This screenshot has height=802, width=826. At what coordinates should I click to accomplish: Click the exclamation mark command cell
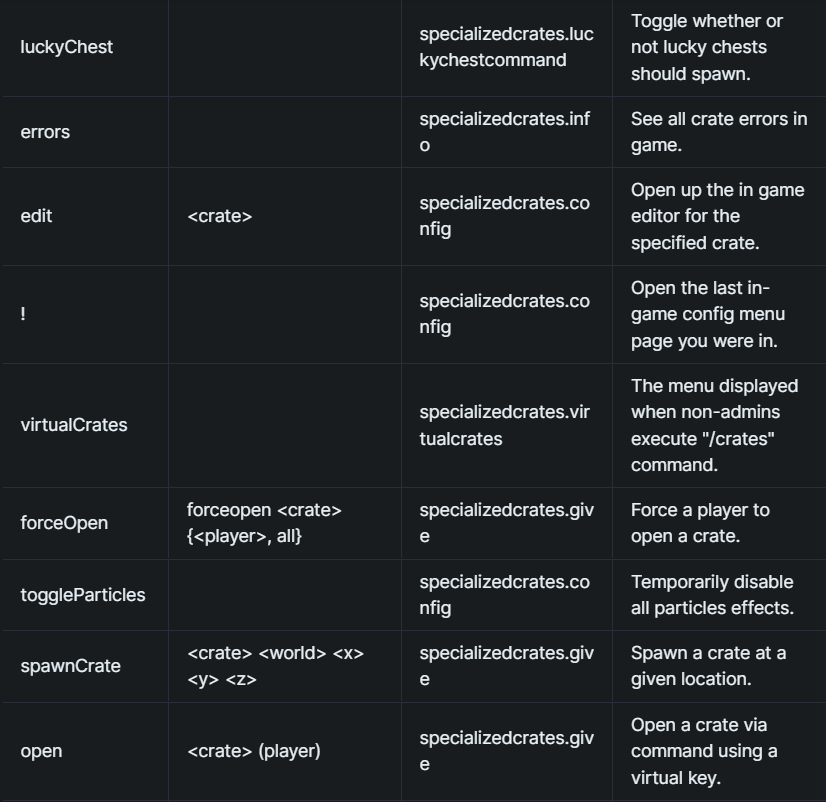(23, 314)
